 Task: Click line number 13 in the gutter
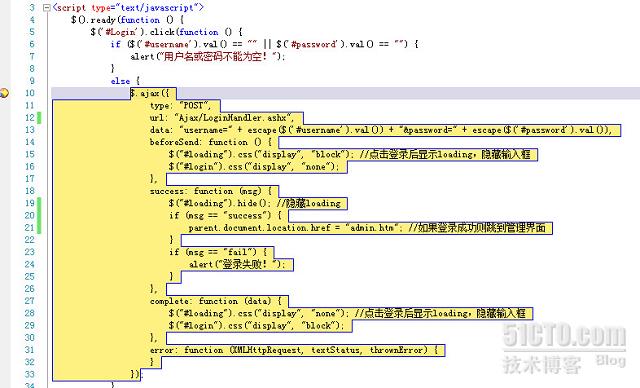(x=30, y=130)
